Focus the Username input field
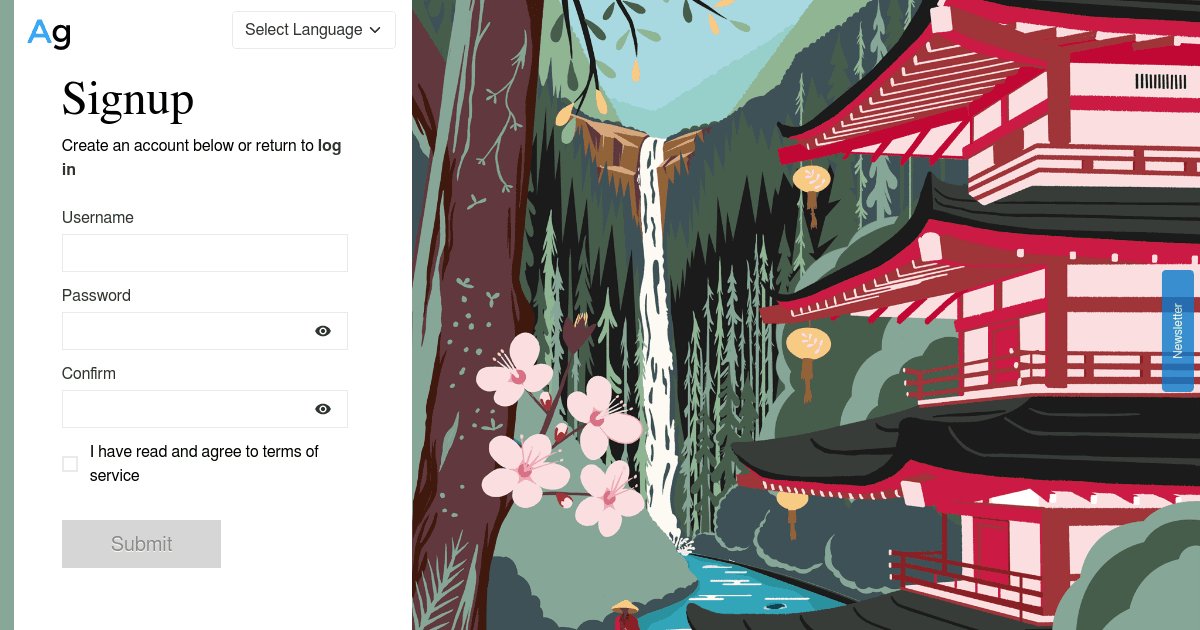The width and height of the screenshot is (1200, 630). (x=205, y=253)
